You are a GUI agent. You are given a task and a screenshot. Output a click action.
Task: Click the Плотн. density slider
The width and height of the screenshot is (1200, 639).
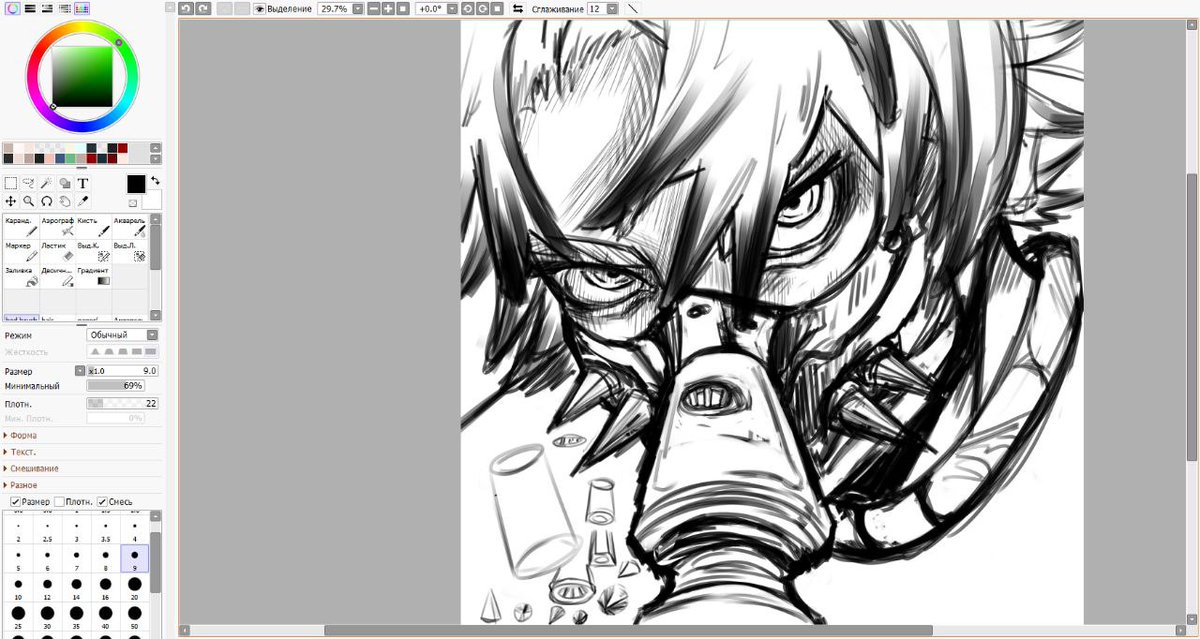pyautogui.click(x=122, y=403)
